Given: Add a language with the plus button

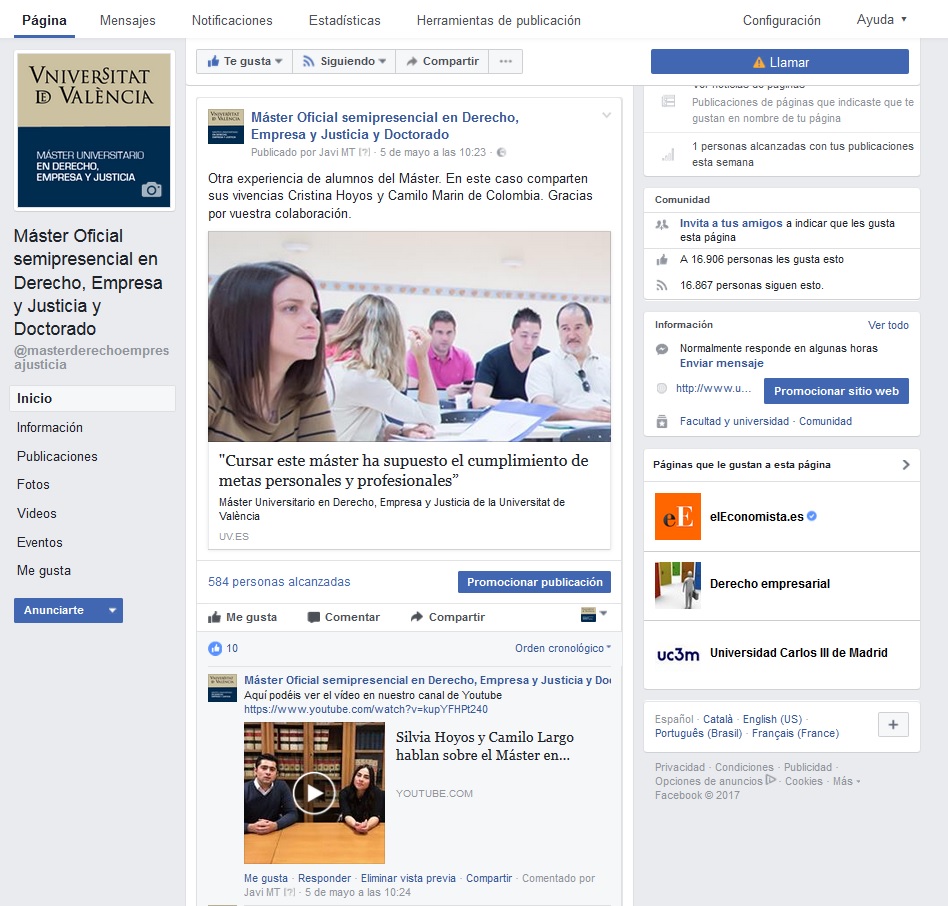Looking at the screenshot, I should (x=893, y=724).
